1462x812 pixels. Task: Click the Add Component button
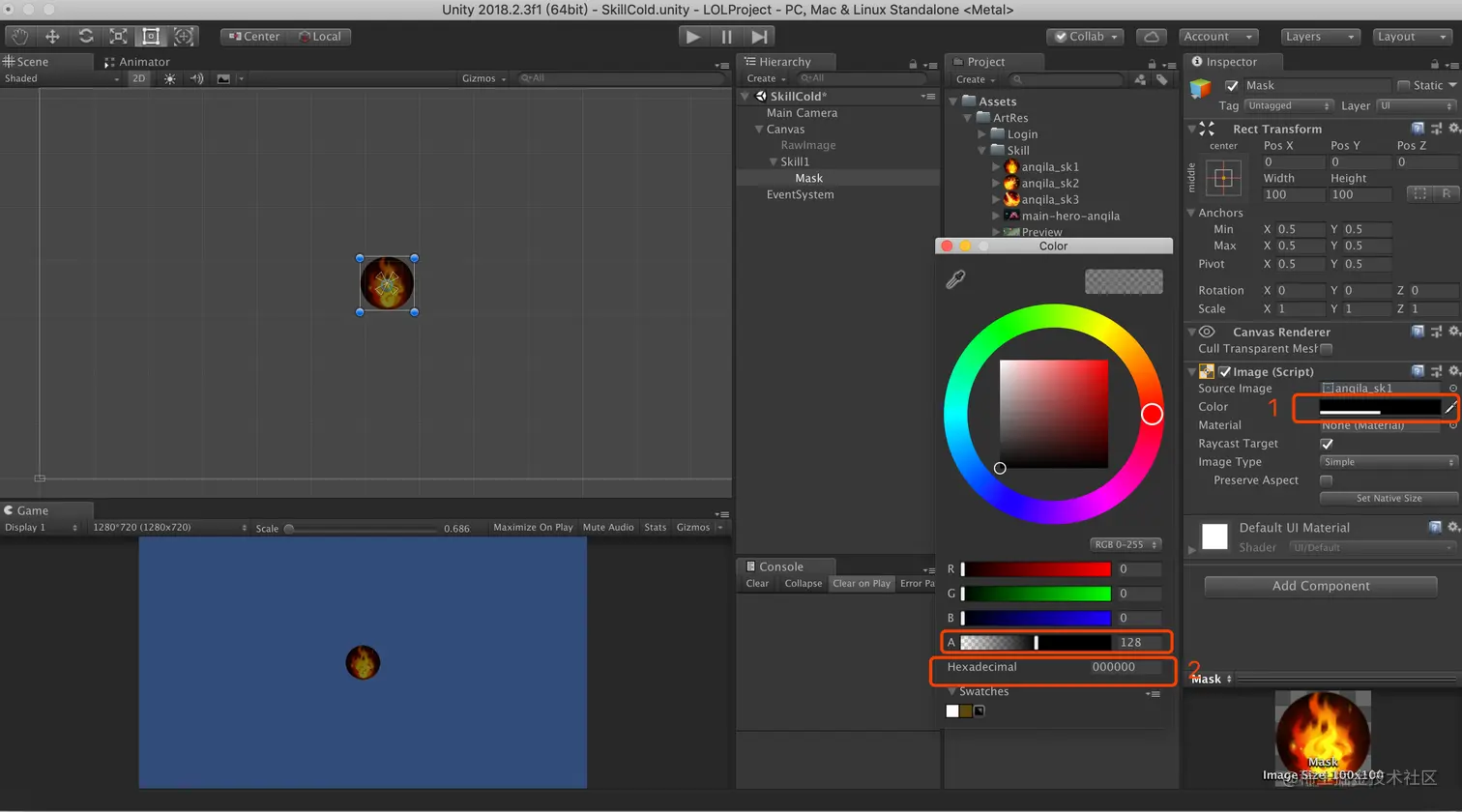click(x=1321, y=586)
